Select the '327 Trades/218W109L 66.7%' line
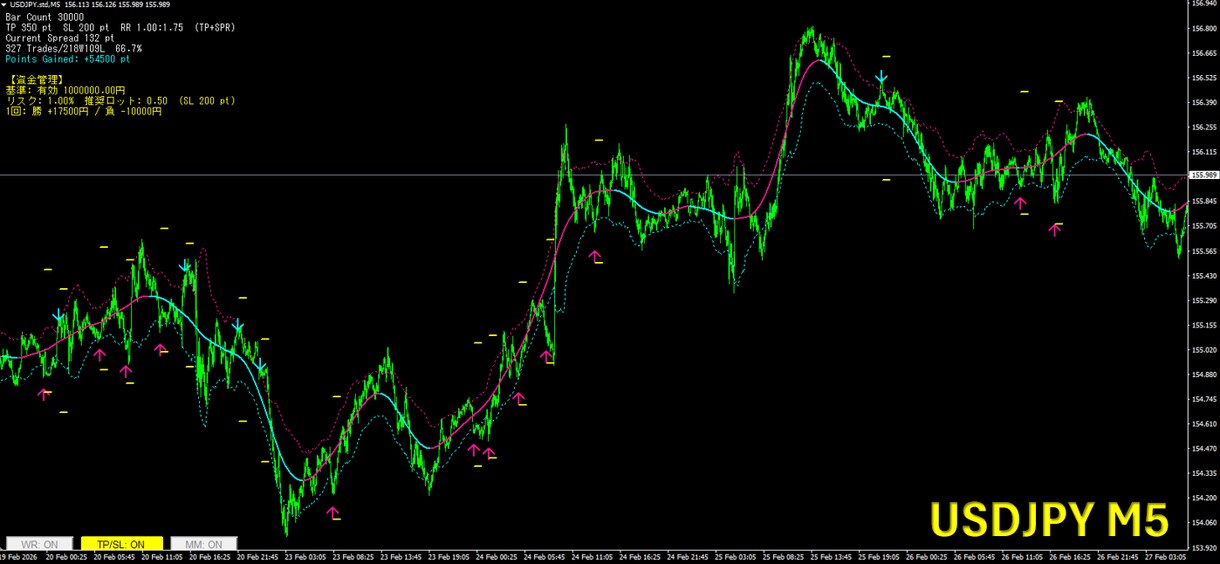Screen dimensions: 1220x564 [x=74, y=48]
